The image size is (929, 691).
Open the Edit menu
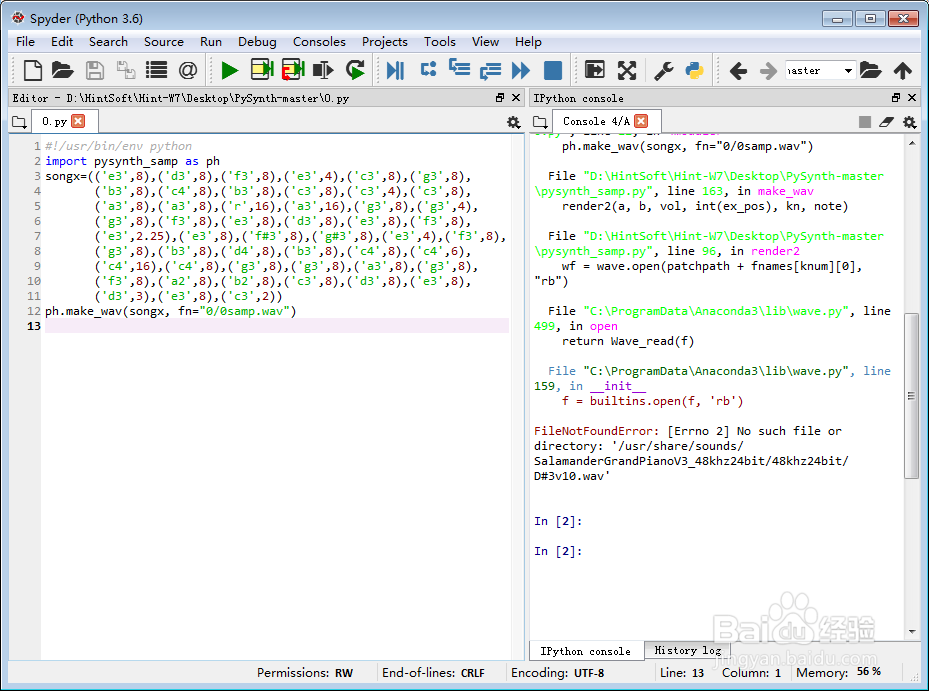62,41
